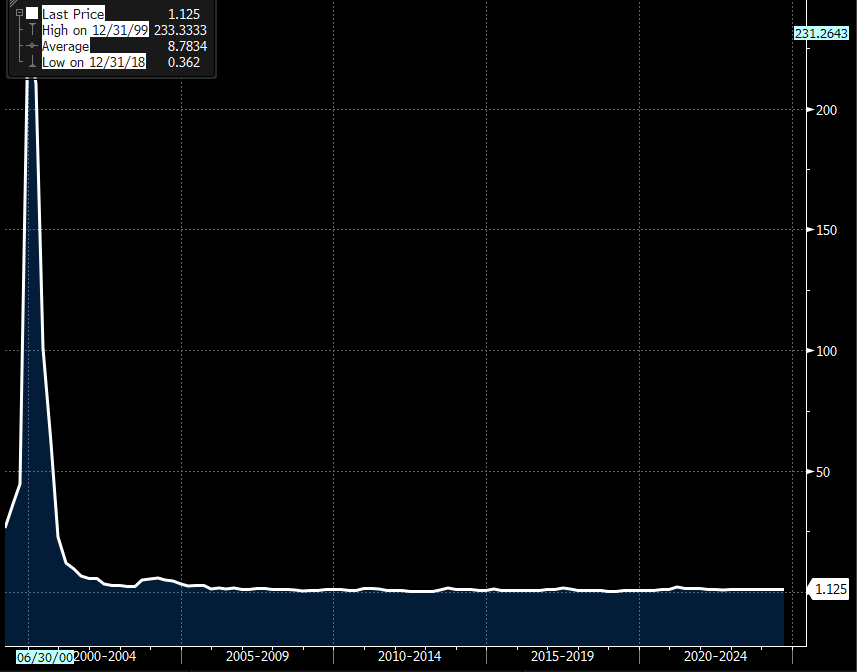The width and height of the screenshot is (857, 672).
Task: Click the 2010-2014 x-axis label
Action: (409, 656)
